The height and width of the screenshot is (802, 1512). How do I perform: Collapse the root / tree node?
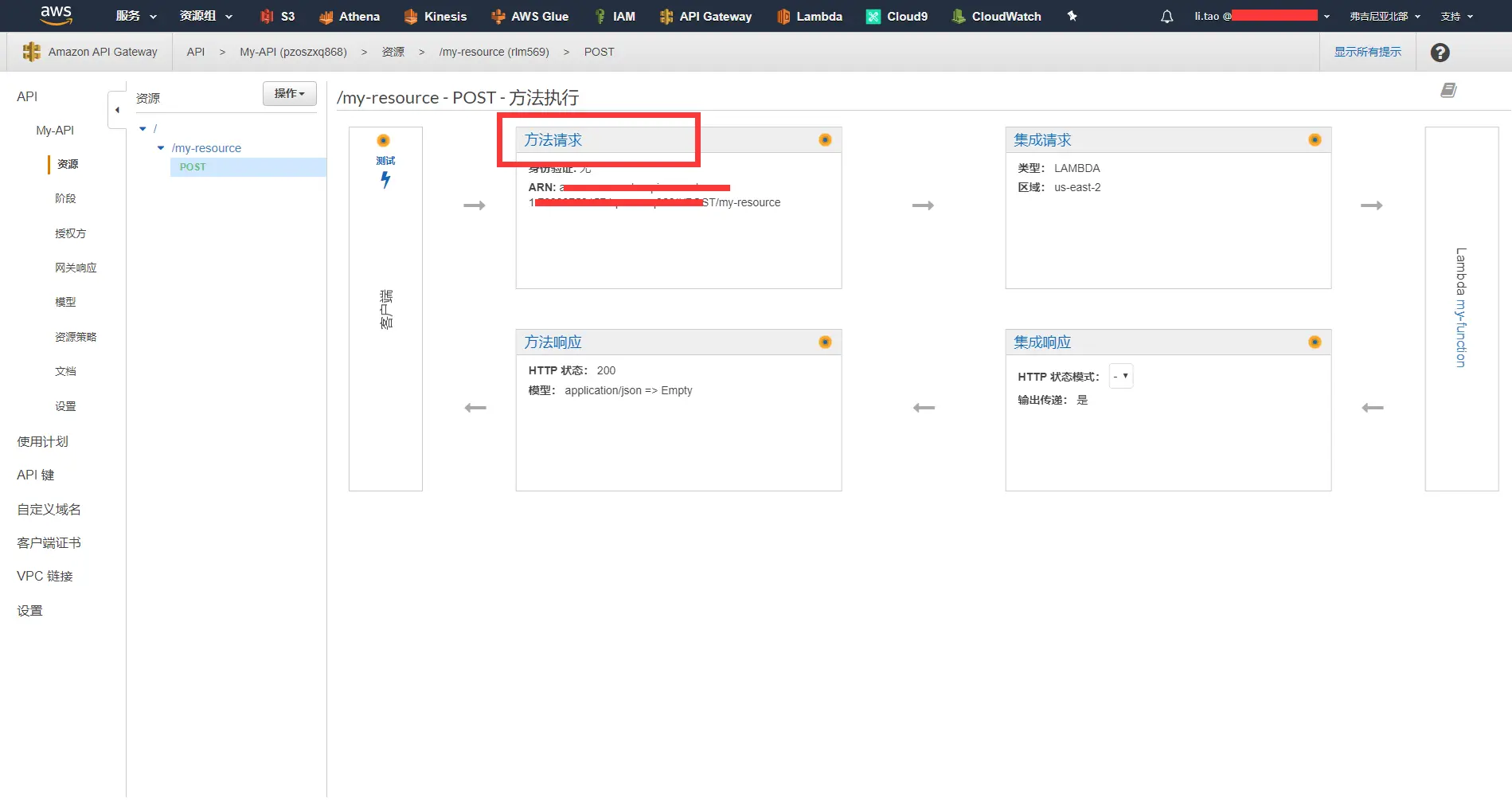[x=143, y=129]
